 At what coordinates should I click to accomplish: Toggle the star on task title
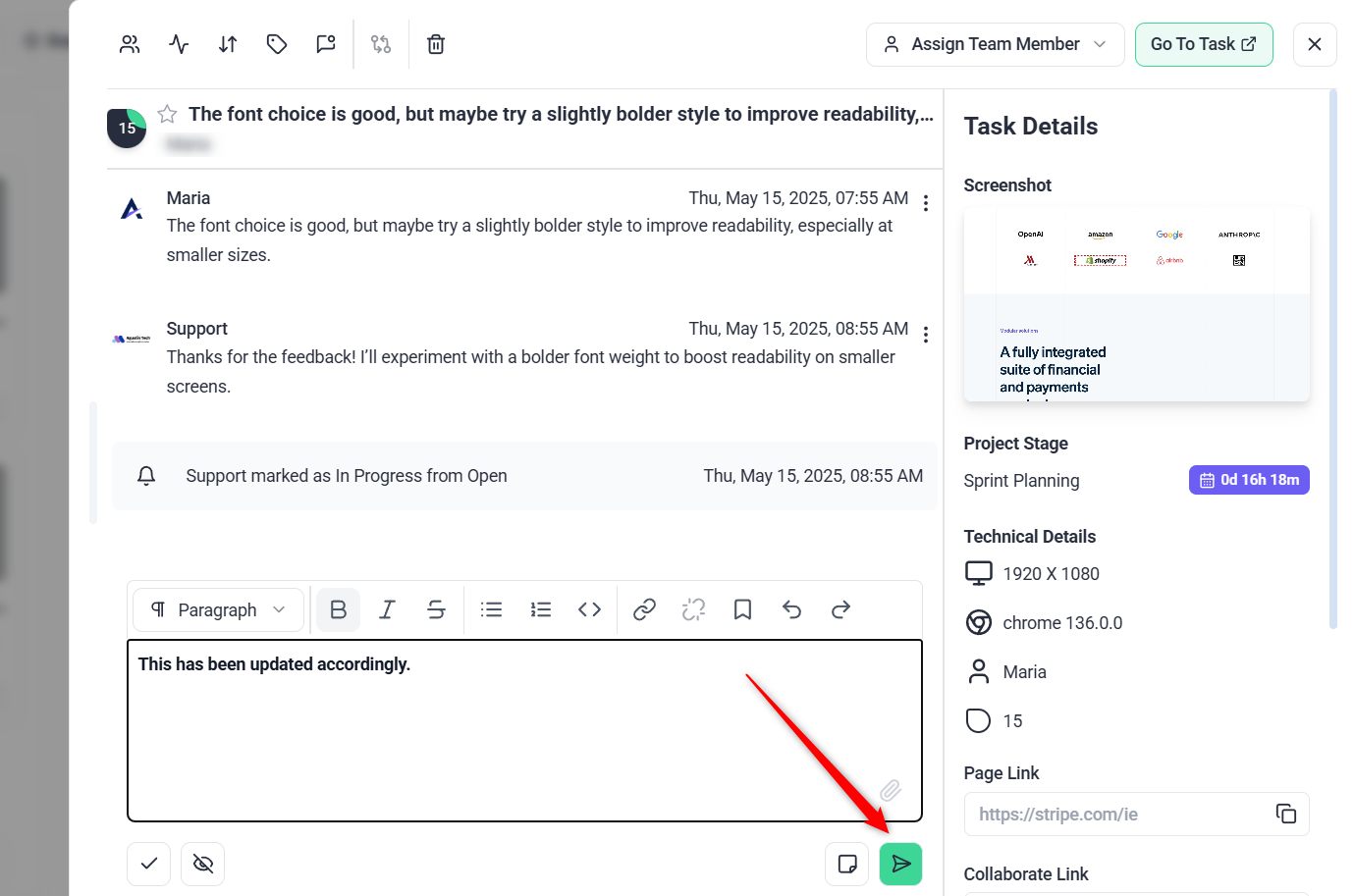coord(168,114)
